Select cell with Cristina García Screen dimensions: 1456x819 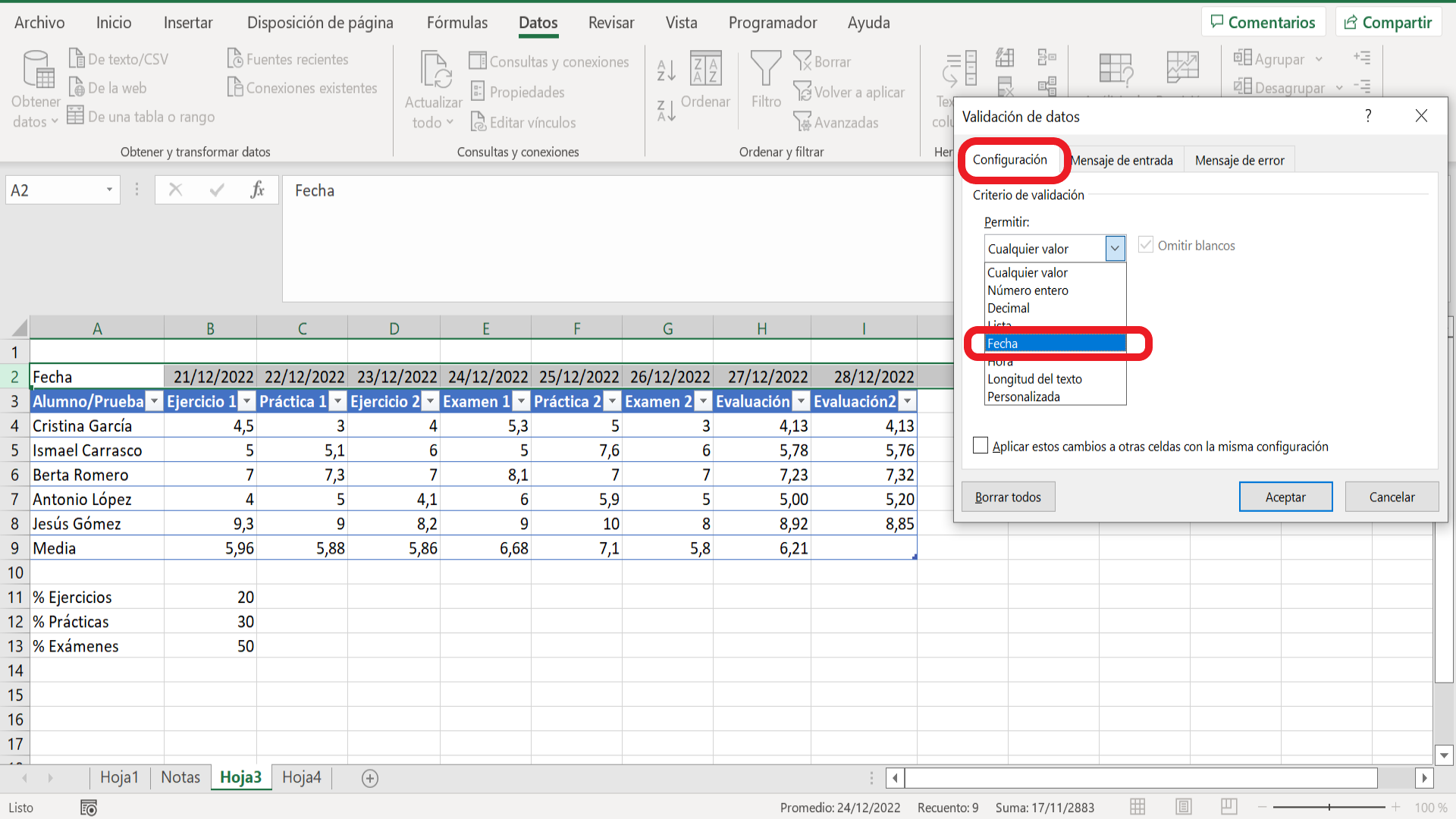tap(97, 426)
